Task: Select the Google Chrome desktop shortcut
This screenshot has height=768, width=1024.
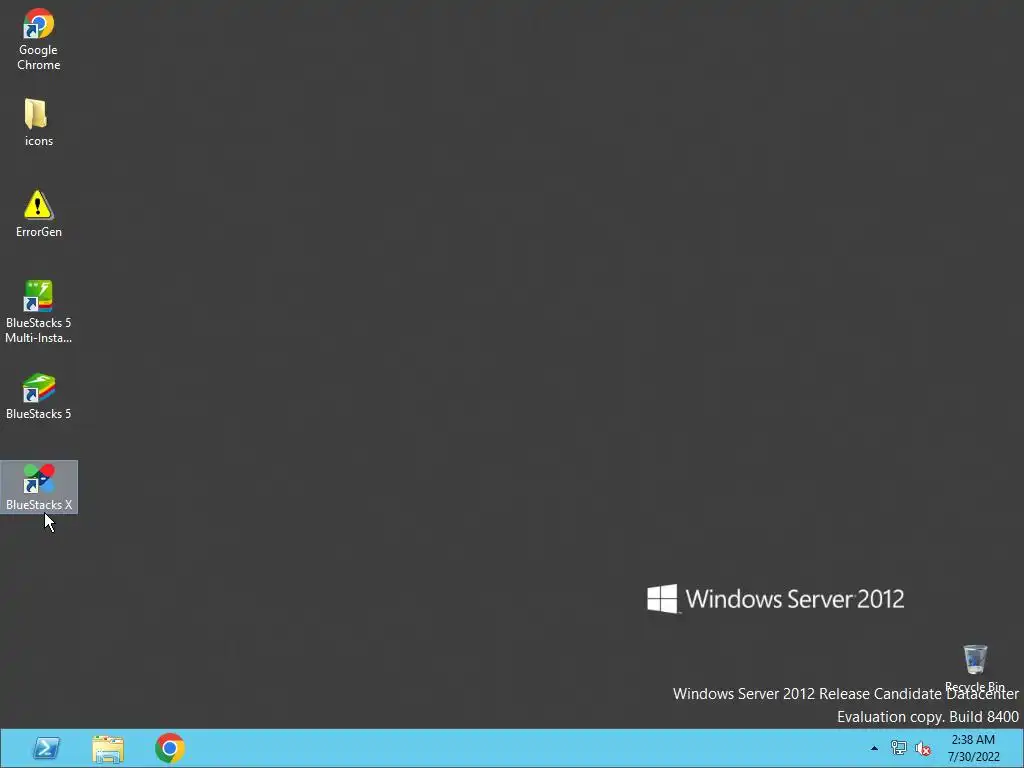Action: [39, 39]
